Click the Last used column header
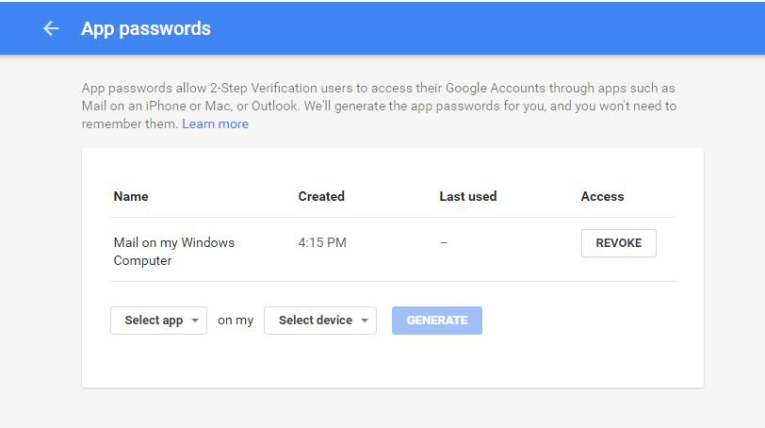This screenshot has height=428, width=765. pyautogui.click(x=468, y=197)
